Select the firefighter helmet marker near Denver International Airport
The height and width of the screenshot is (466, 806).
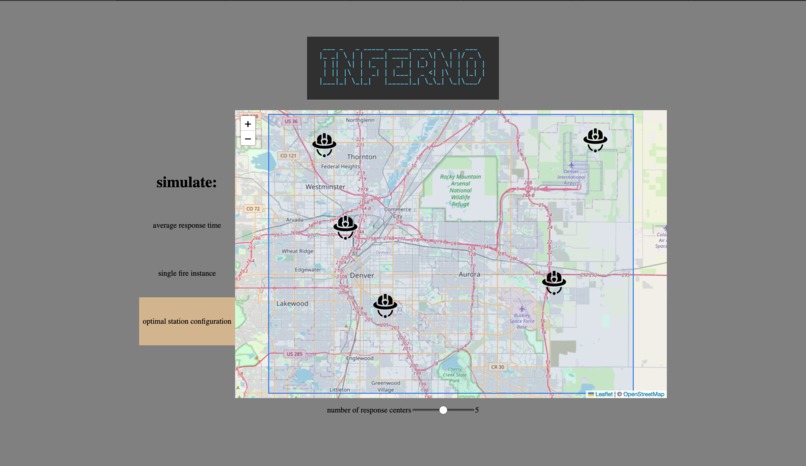coord(595,140)
